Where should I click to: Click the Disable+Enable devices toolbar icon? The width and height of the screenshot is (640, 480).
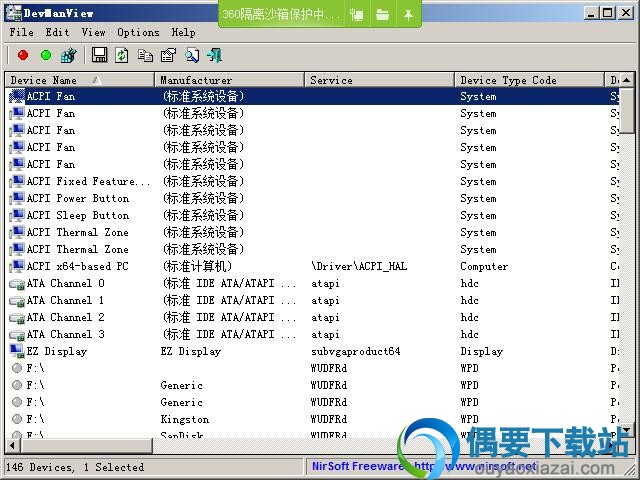point(69,55)
